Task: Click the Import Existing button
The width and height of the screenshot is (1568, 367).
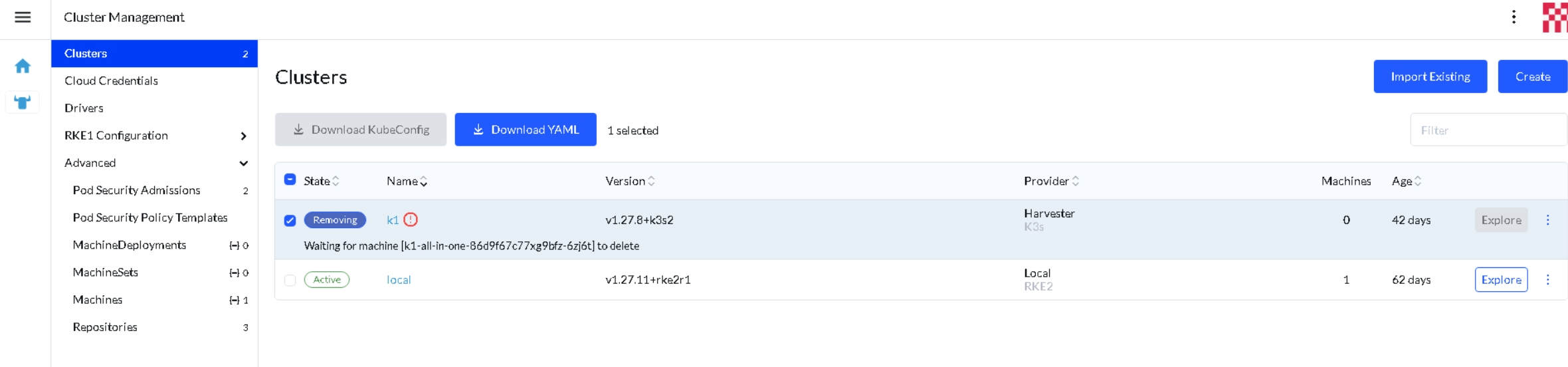Action: pos(1430,76)
